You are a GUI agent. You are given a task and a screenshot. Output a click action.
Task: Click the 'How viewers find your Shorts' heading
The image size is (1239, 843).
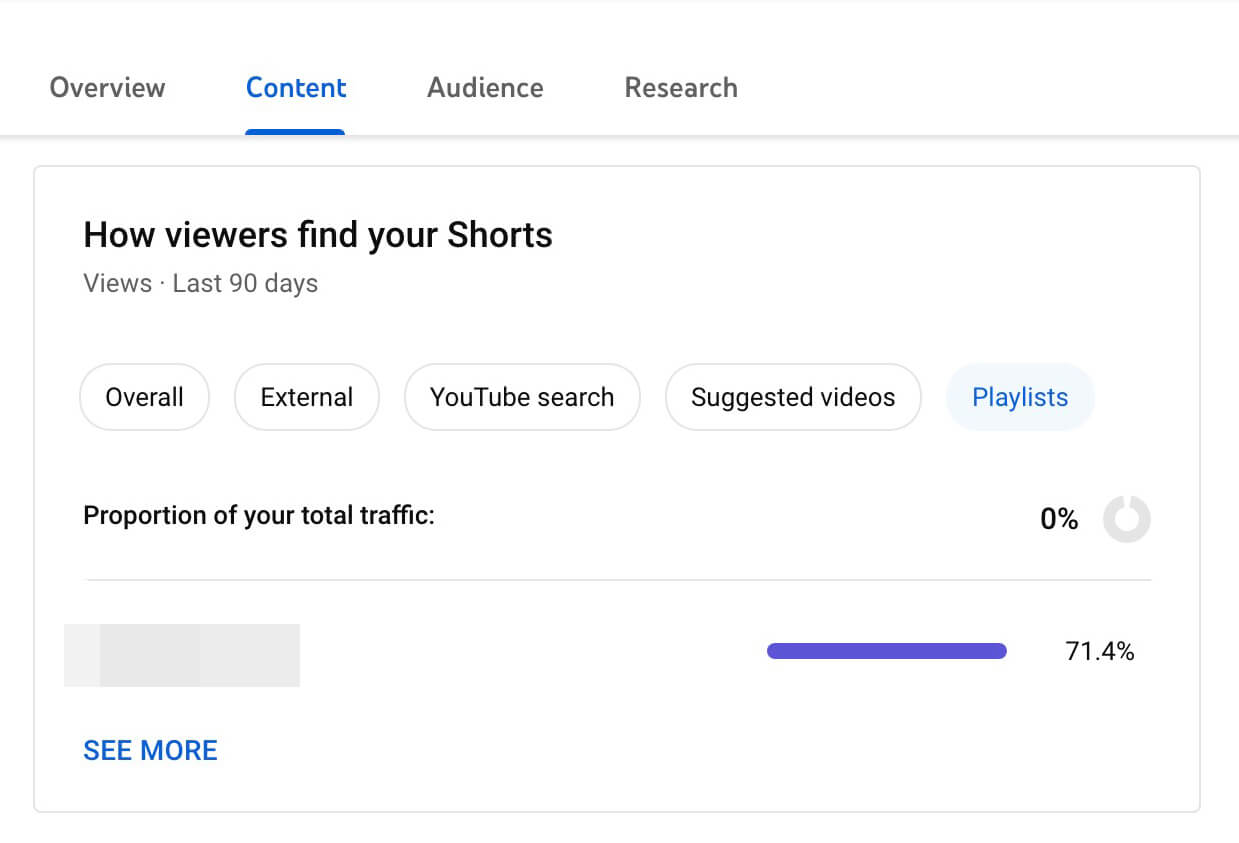coord(318,235)
